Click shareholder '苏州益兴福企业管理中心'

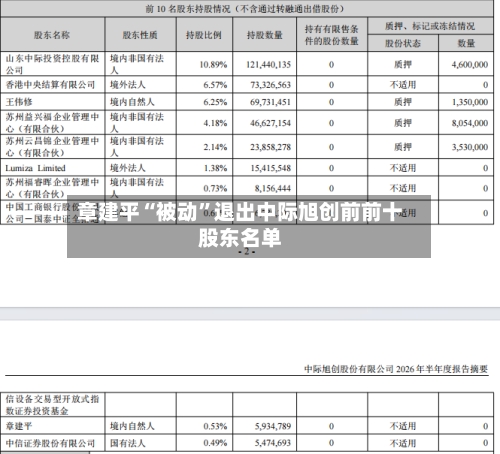pyautogui.click(x=52, y=123)
